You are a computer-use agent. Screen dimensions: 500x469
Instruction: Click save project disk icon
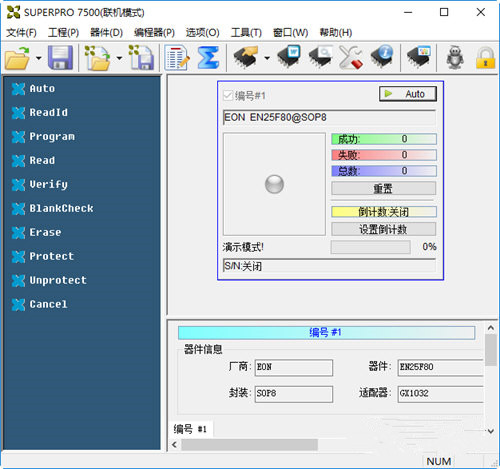point(142,58)
